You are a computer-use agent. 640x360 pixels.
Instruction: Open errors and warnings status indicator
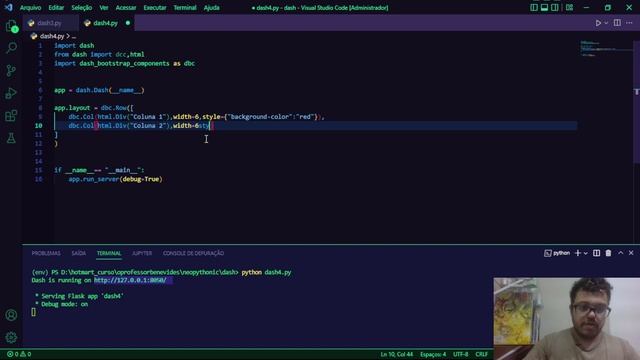coord(19,354)
